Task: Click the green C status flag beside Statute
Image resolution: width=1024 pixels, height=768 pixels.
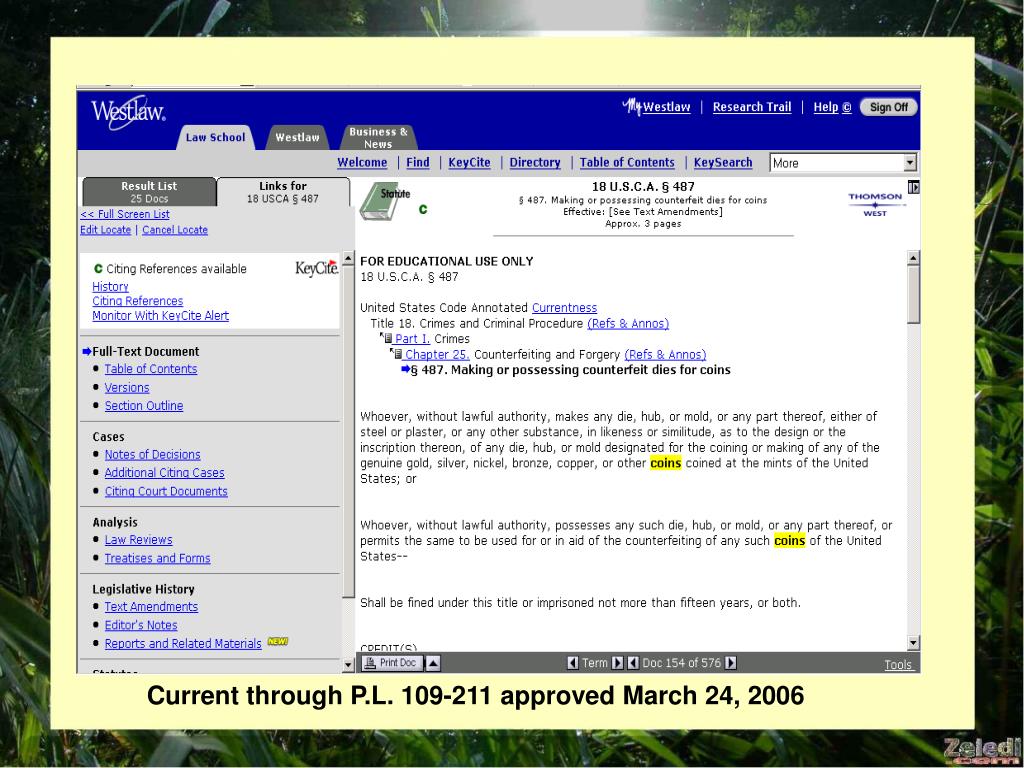Action: click(x=423, y=209)
